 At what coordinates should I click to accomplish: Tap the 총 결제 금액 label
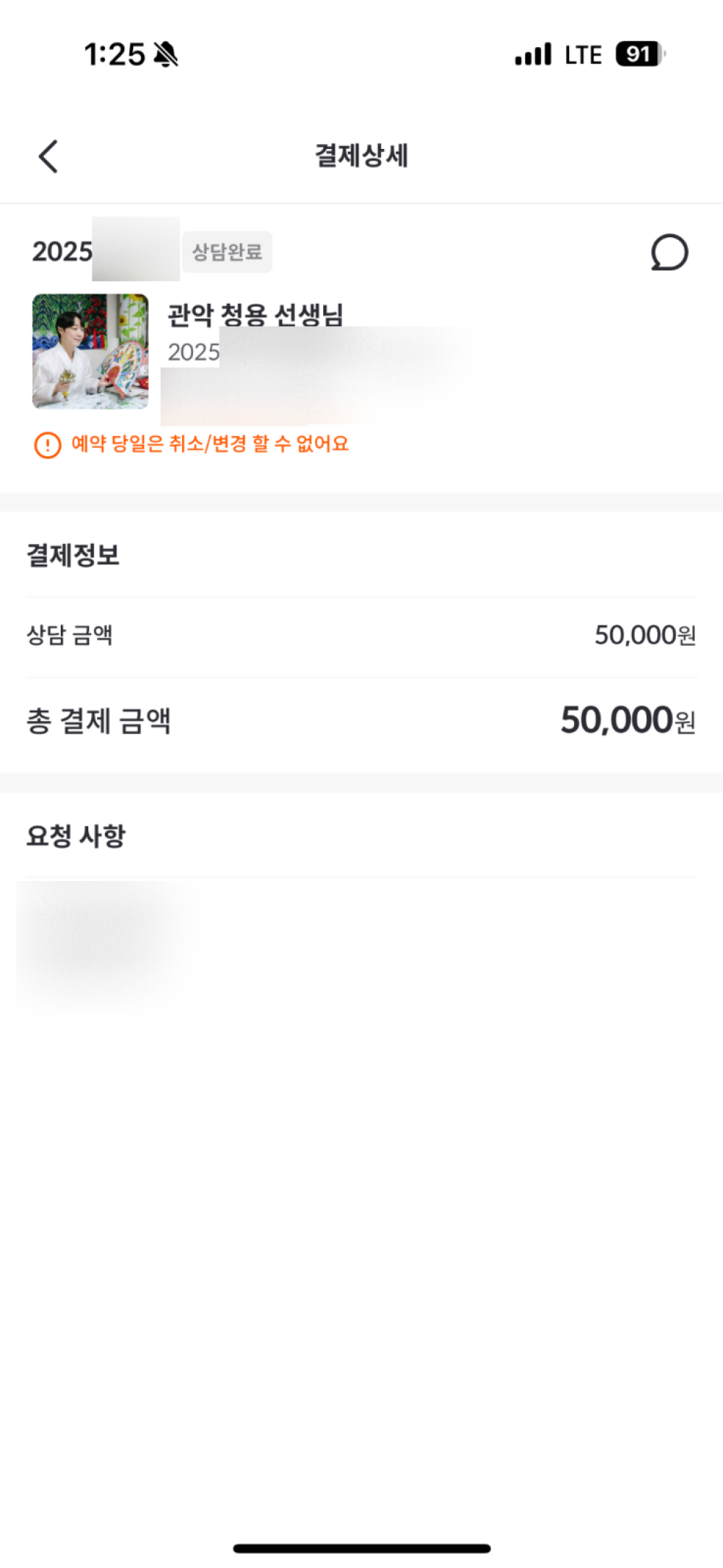coord(98,721)
